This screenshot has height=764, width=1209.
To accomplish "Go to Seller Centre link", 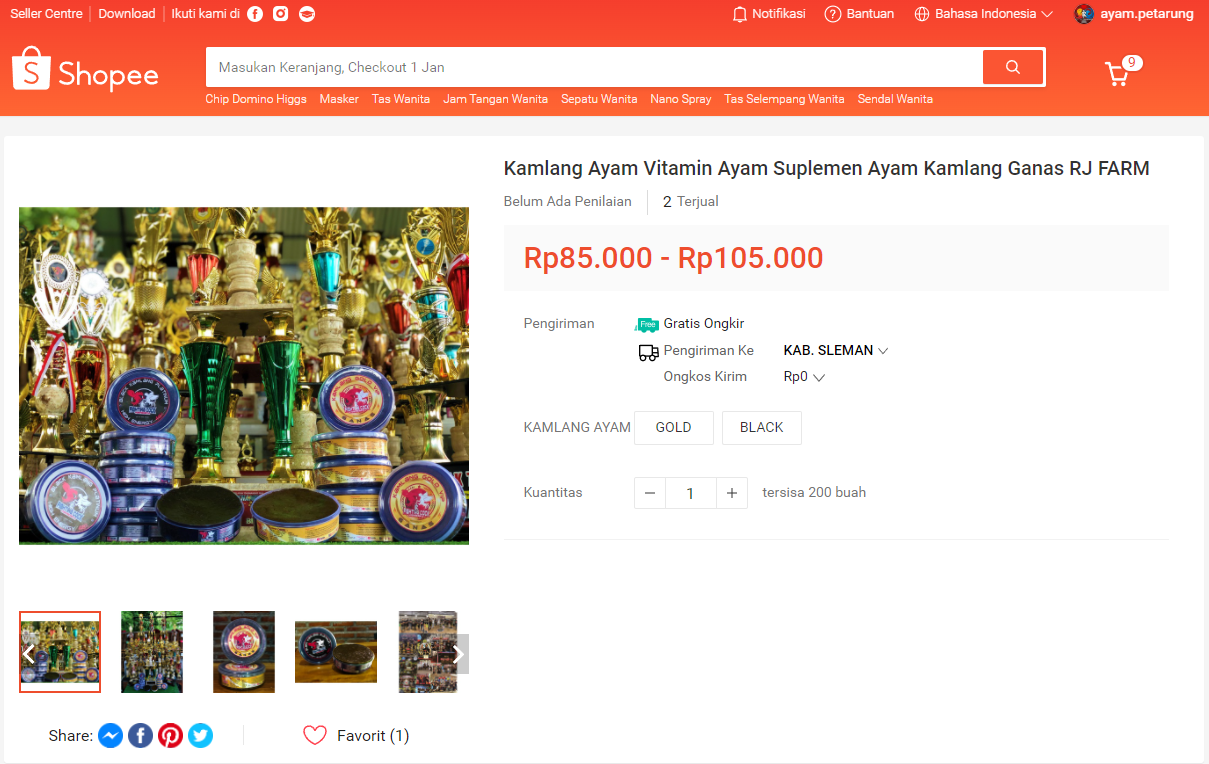I will [46, 14].
